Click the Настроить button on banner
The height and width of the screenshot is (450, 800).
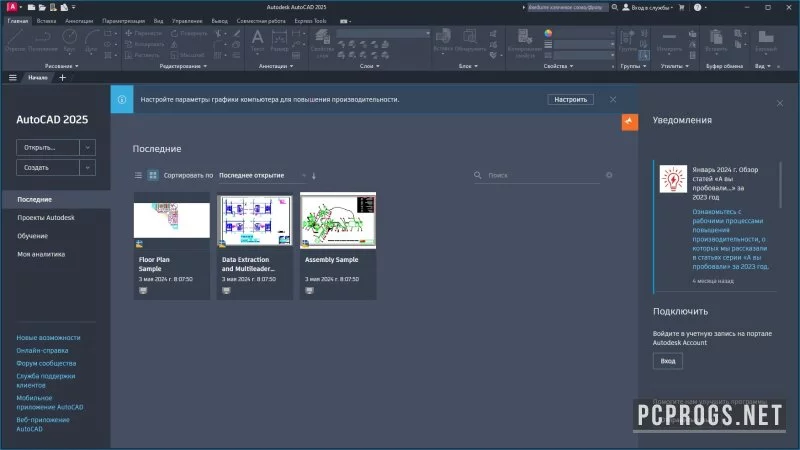[x=570, y=99]
